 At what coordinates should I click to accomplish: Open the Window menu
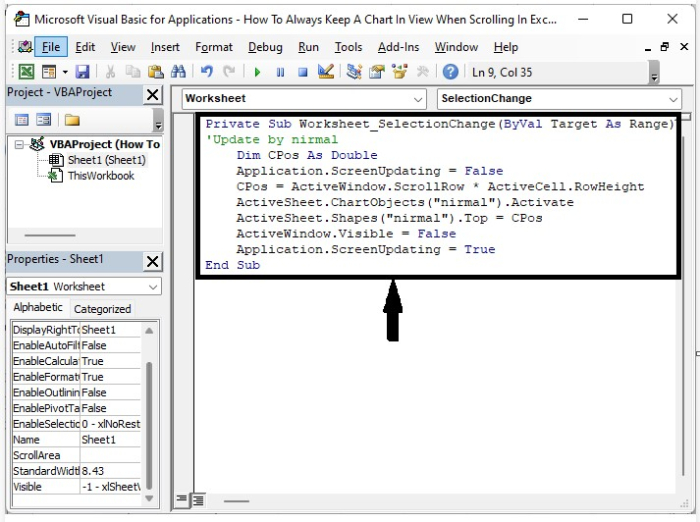click(x=456, y=47)
